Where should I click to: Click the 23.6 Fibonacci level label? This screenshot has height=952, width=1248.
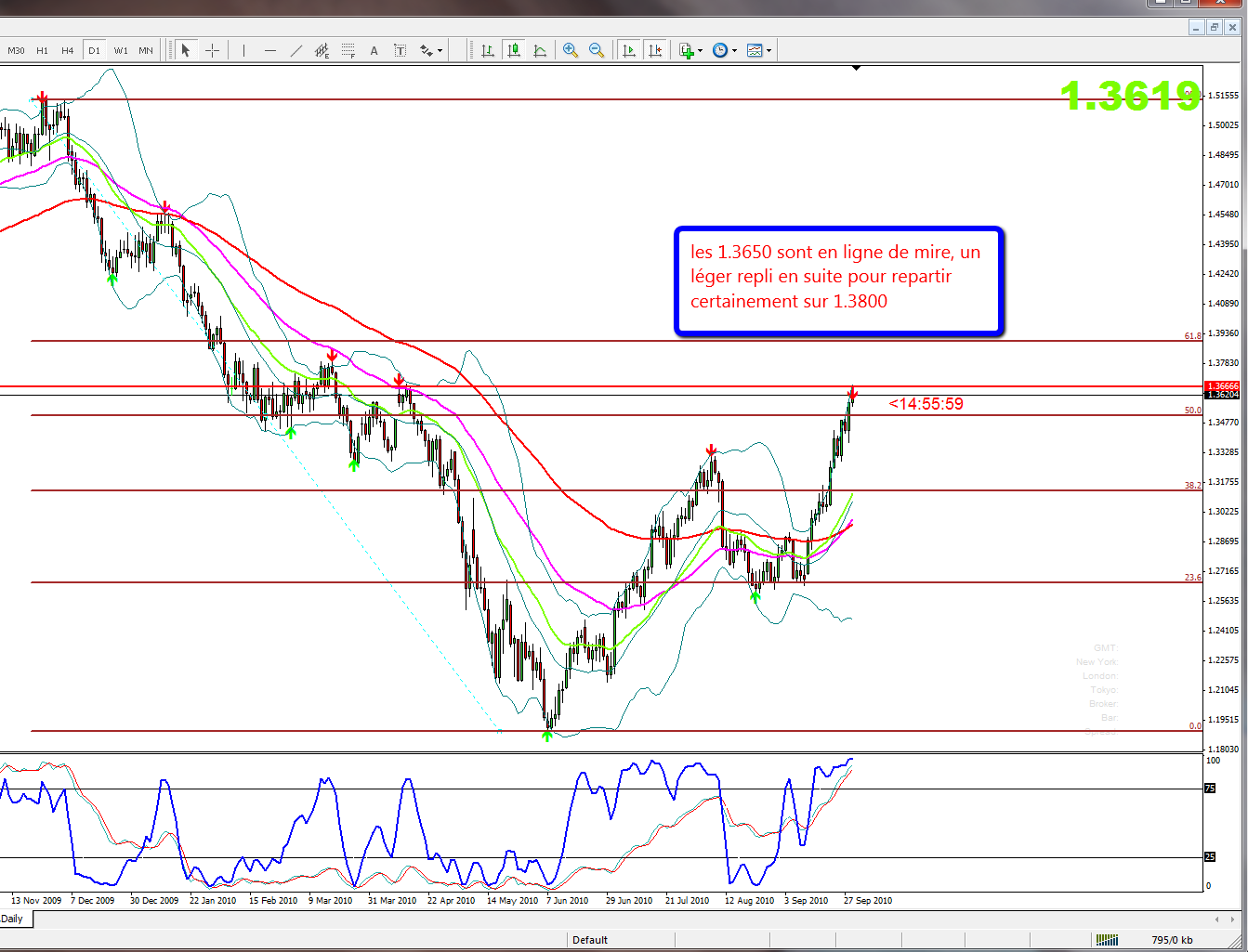(1193, 577)
